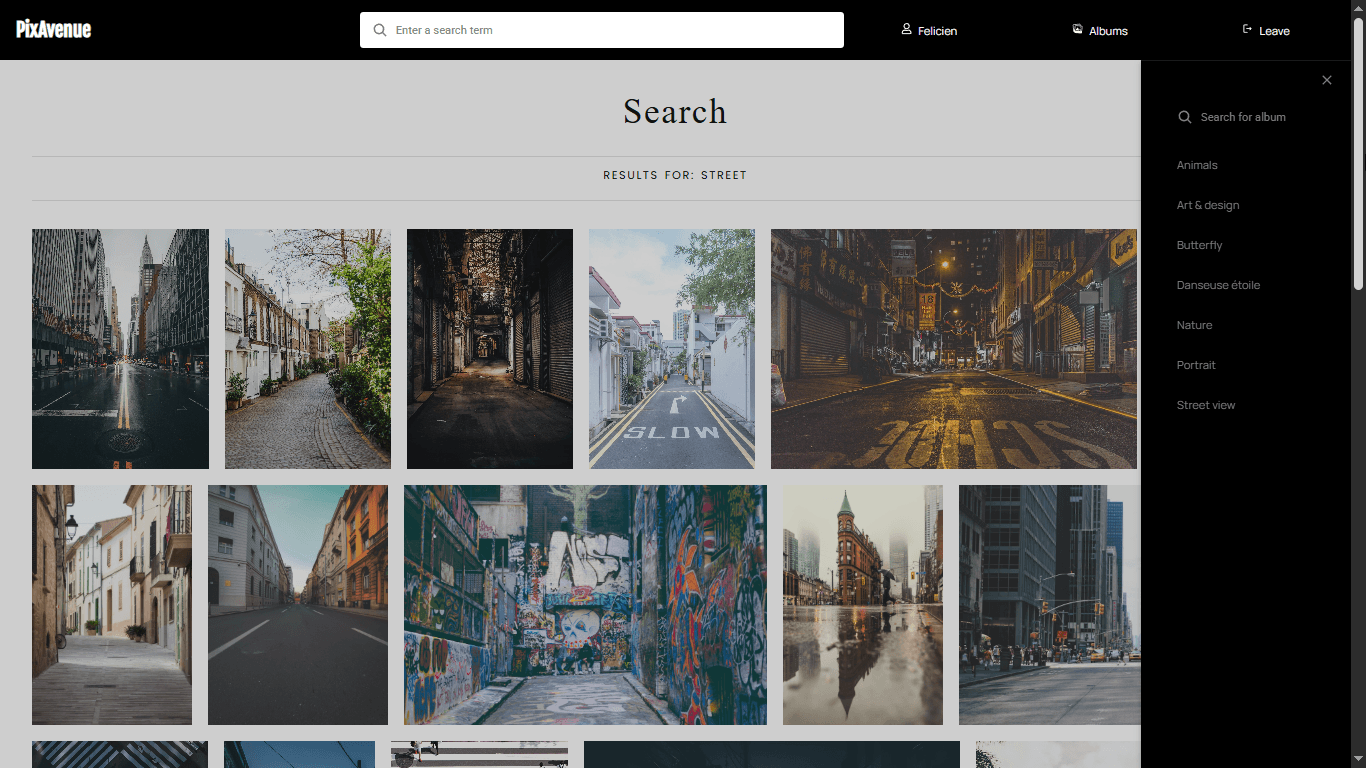Click the album search magnifier icon

point(1185,117)
